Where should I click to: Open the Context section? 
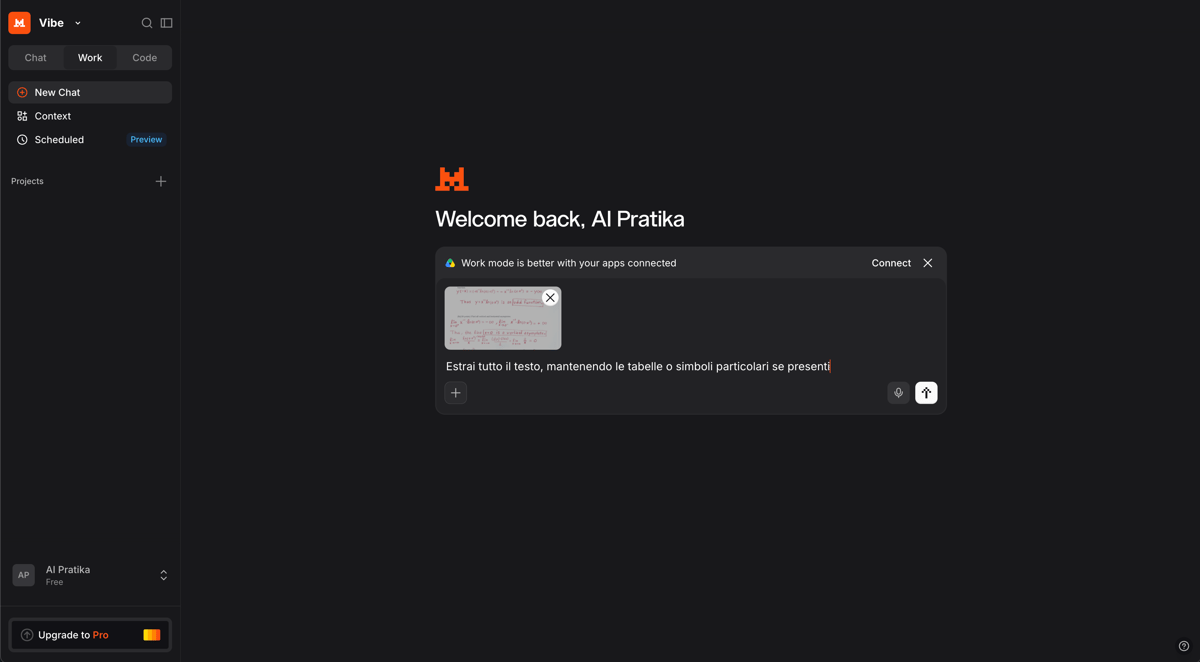(90, 116)
